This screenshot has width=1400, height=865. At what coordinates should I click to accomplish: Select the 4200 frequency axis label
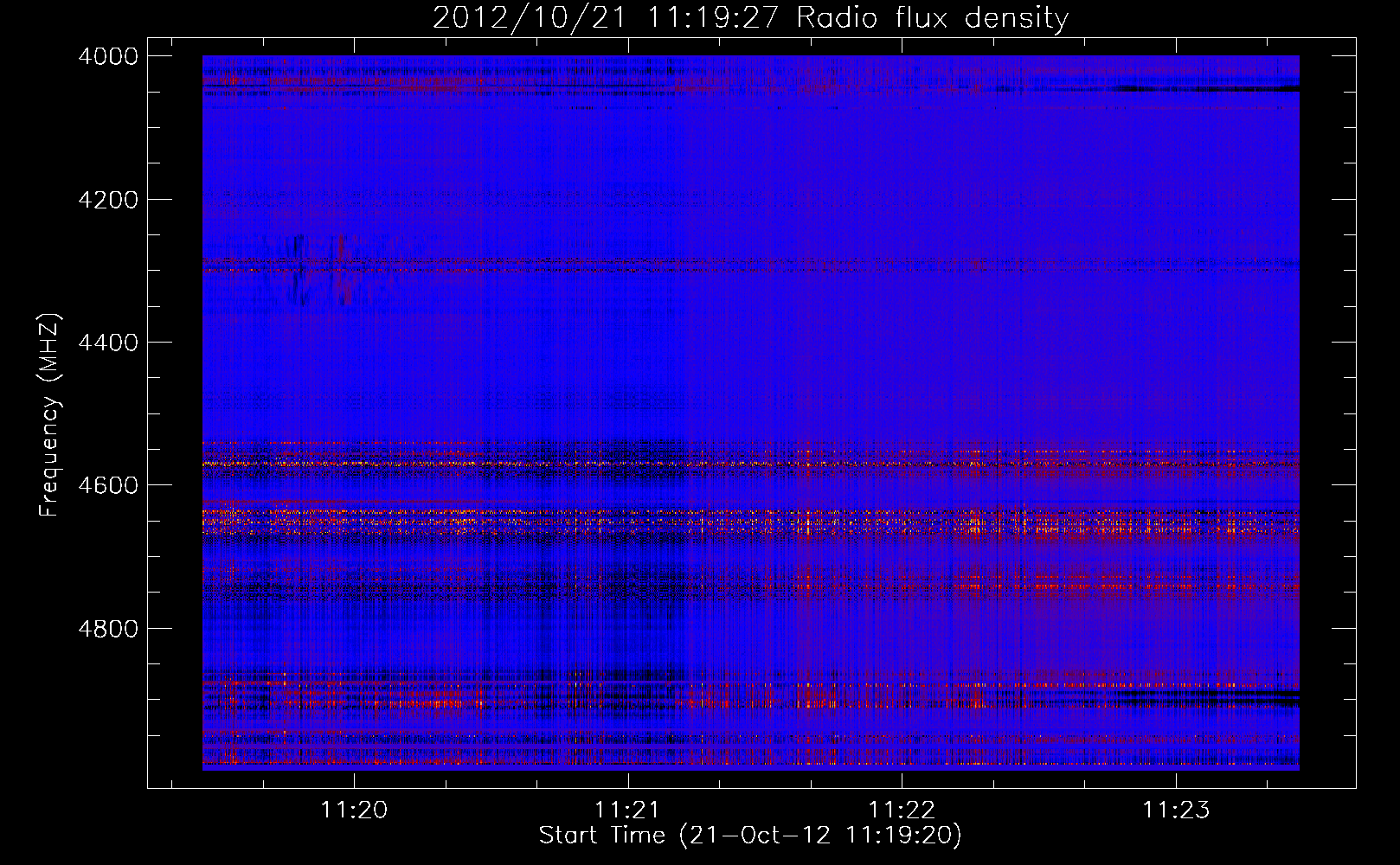[108, 200]
